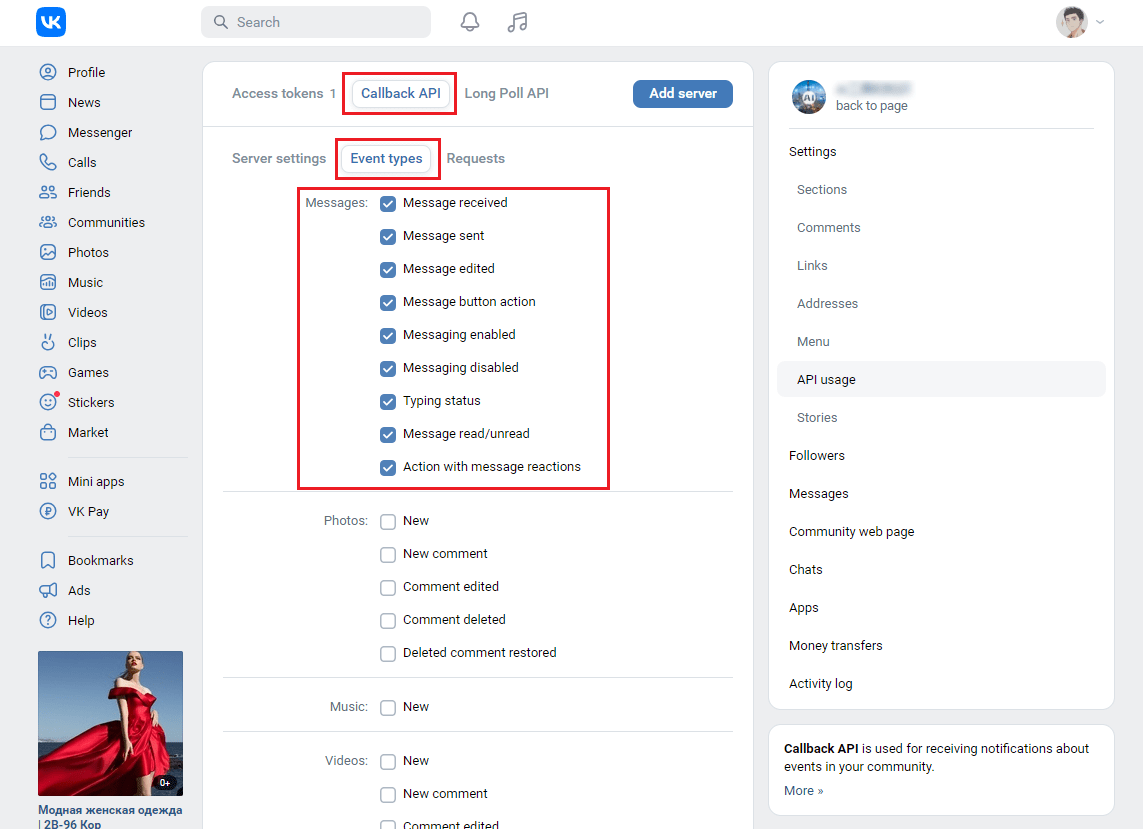Screen dimensions: 1143x829
Task: Click the VK logo icon
Action: 51,22
